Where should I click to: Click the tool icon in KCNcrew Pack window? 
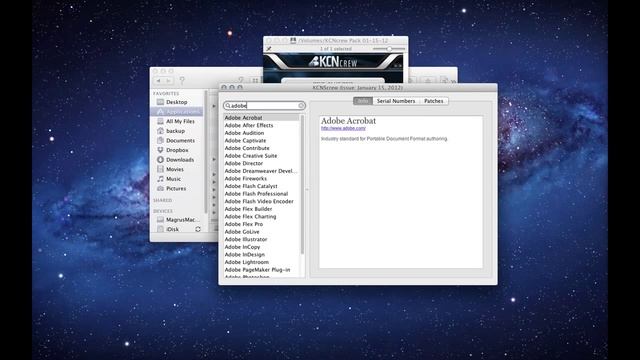click(x=269, y=49)
